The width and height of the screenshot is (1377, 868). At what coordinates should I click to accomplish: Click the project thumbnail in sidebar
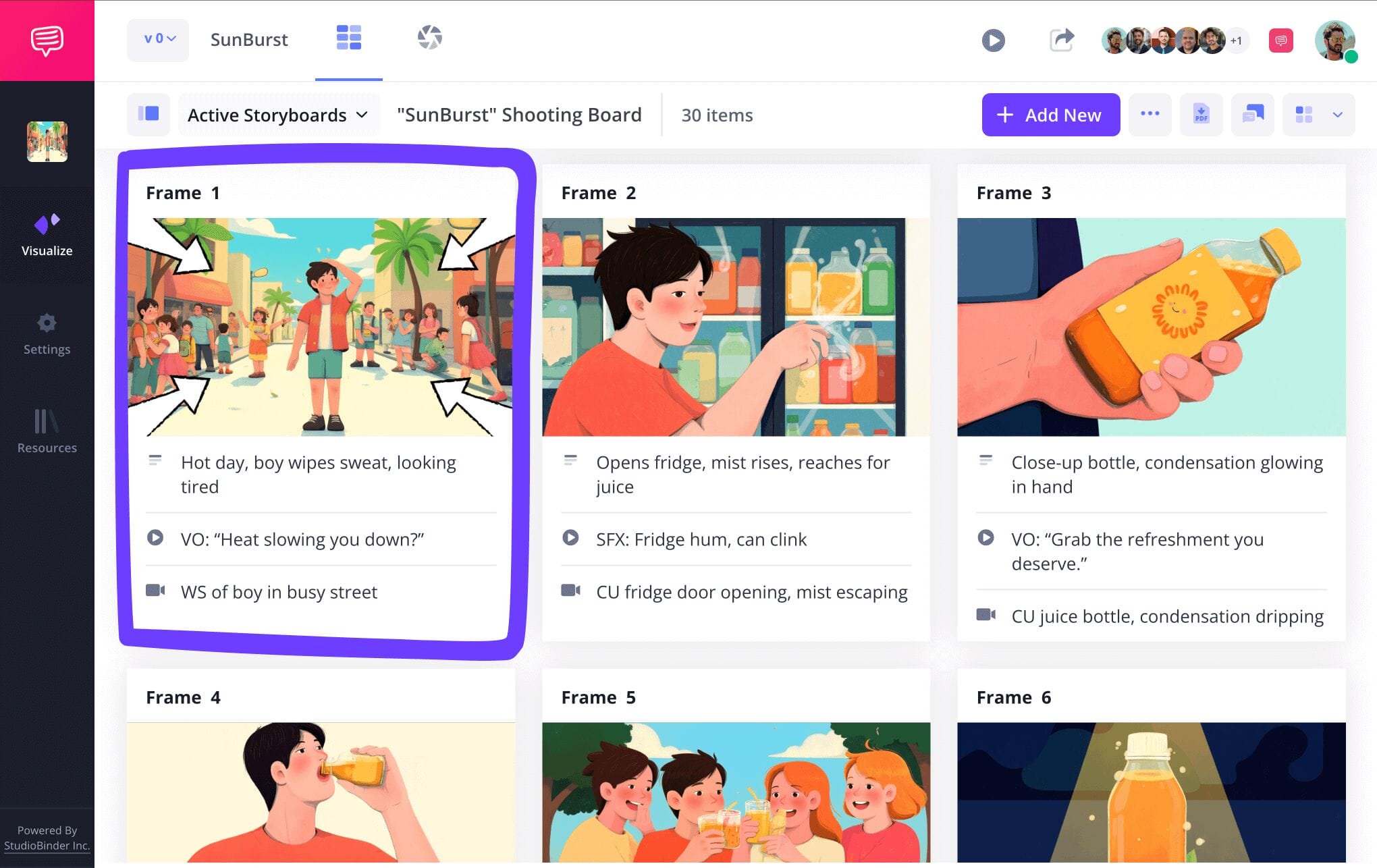47,142
